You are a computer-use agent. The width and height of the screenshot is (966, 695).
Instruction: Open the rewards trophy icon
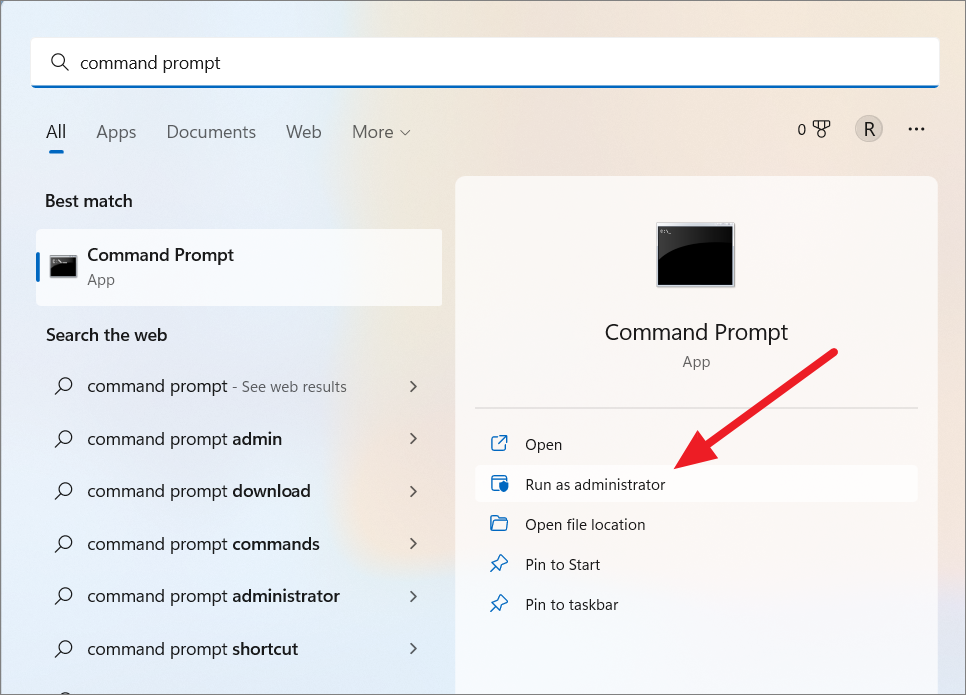821,129
